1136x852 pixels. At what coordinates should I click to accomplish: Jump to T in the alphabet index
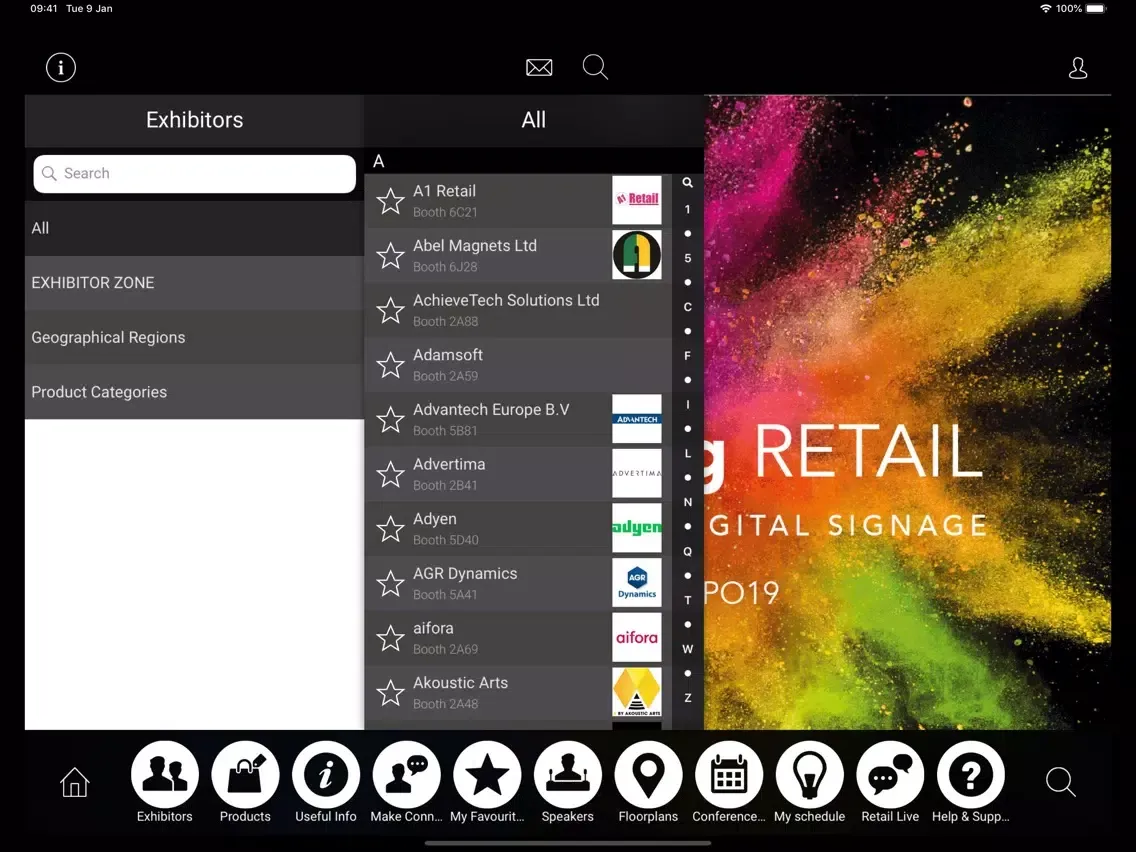(688, 600)
